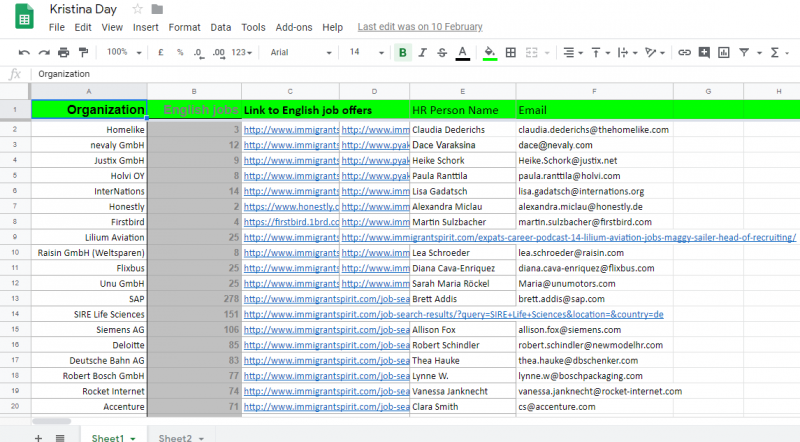The image size is (800, 442).
Task: Open the Arial font dropdown
Action: coord(301,52)
